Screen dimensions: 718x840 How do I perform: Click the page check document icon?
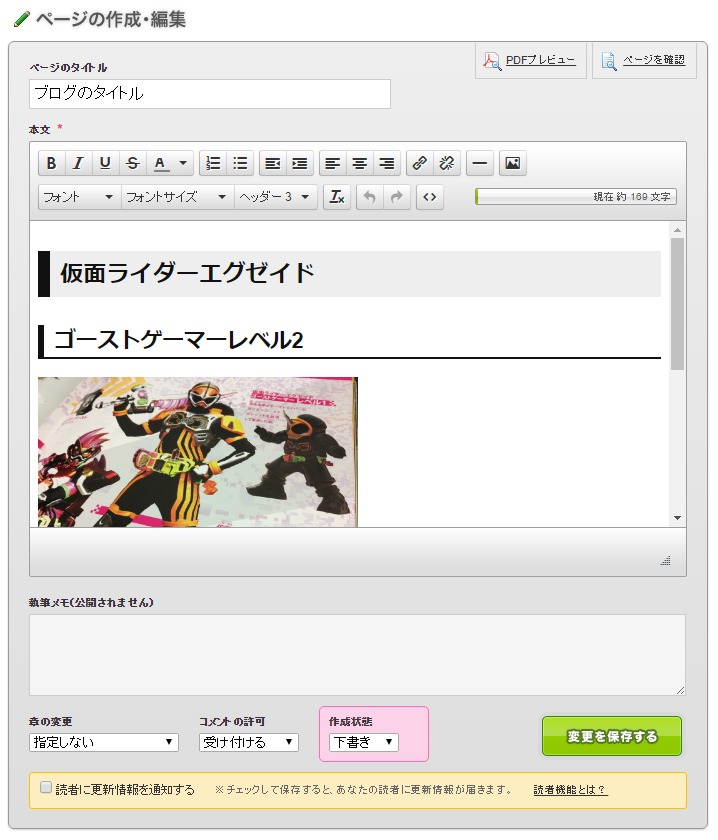pyautogui.click(x=609, y=61)
